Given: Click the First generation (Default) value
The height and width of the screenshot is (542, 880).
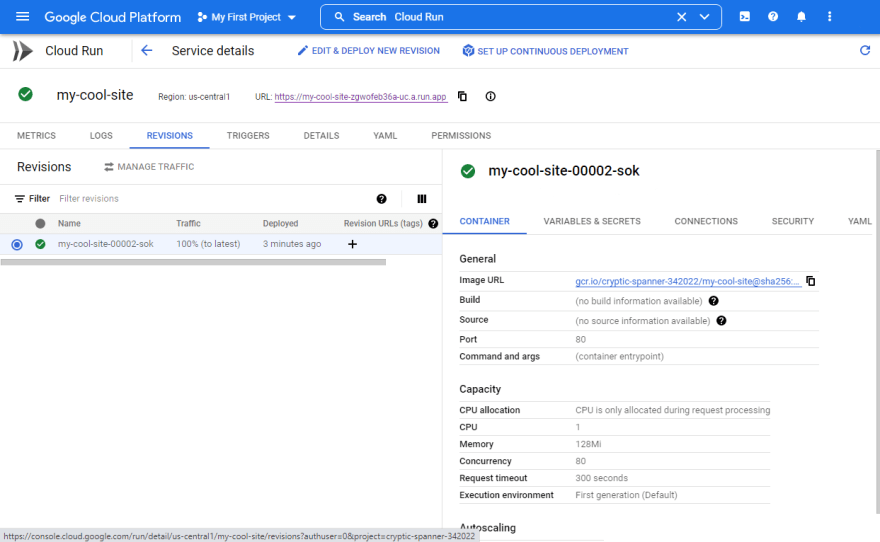Looking at the screenshot, I should (626, 495).
